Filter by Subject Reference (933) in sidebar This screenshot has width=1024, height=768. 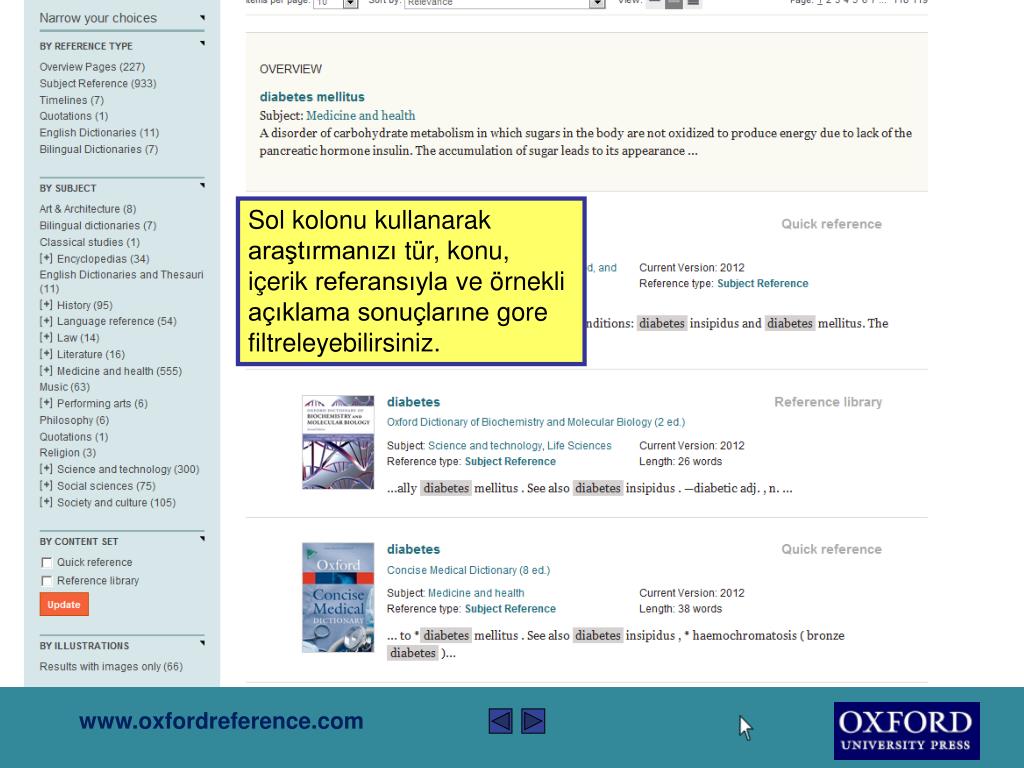(x=98, y=84)
